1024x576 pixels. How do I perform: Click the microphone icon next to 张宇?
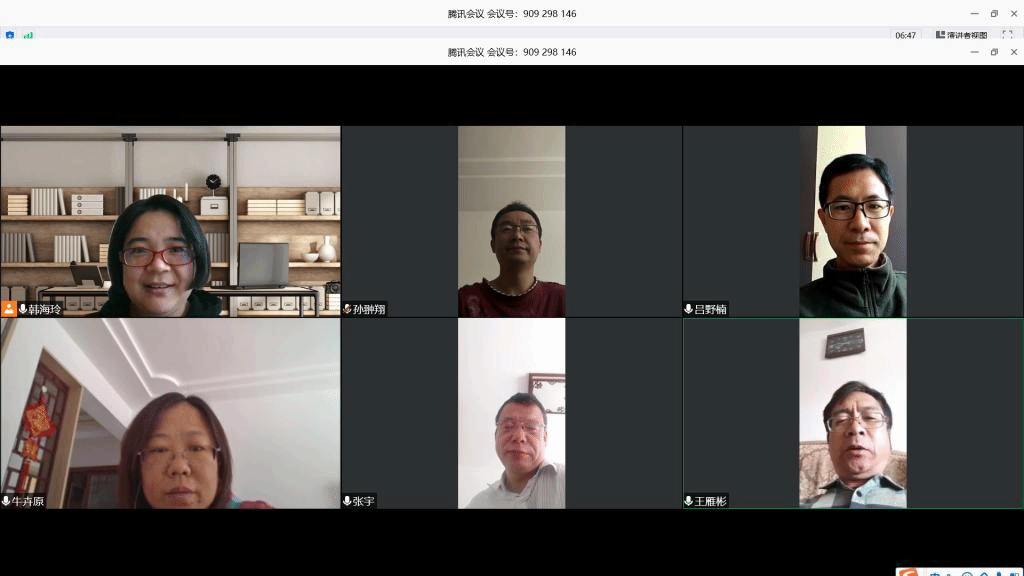[x=347, y=501]
